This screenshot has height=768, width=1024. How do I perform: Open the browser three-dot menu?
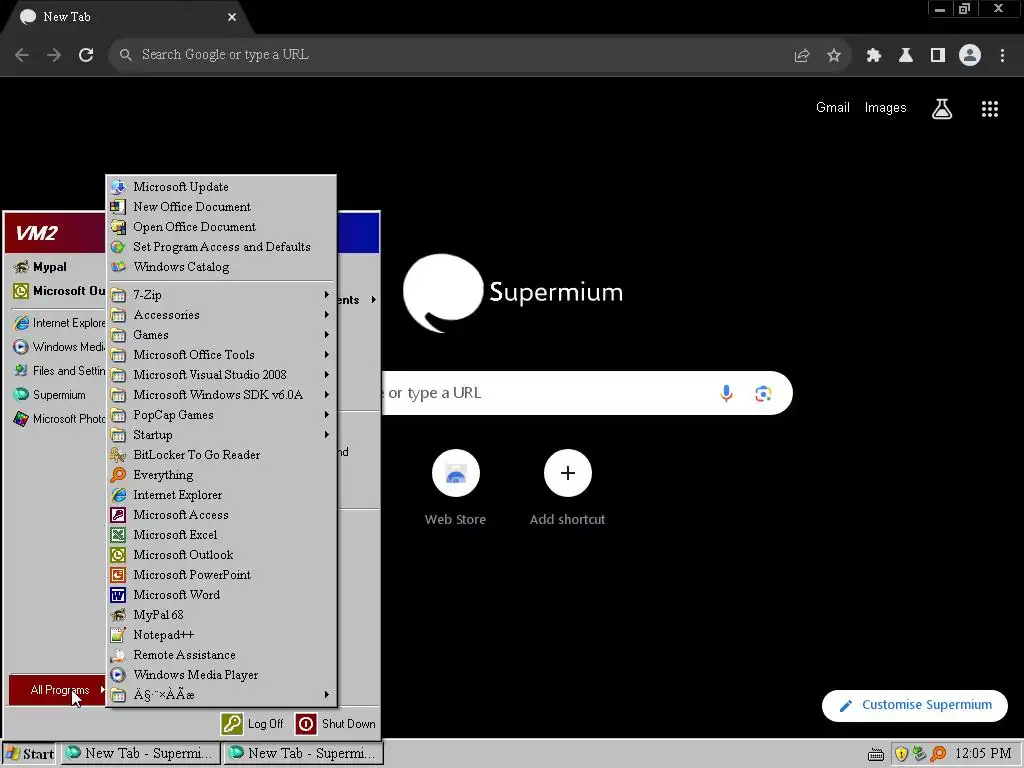point(1002,56)
